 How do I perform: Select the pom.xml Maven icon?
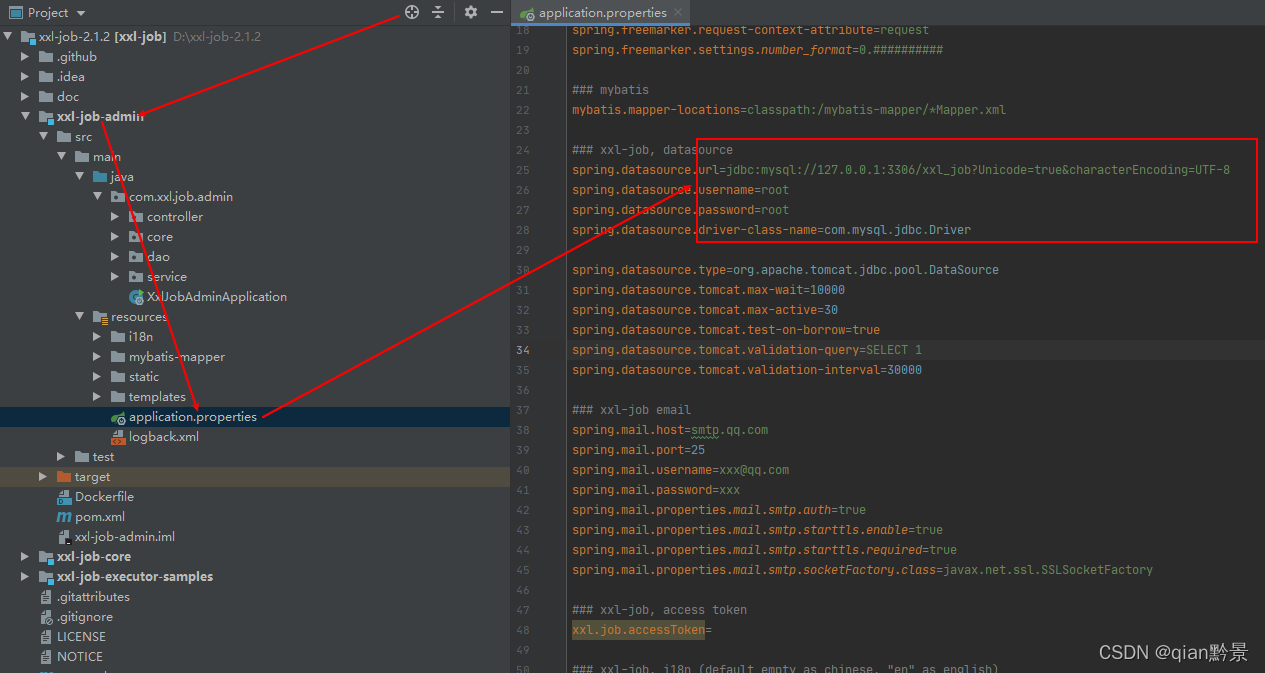click(64, 517)
